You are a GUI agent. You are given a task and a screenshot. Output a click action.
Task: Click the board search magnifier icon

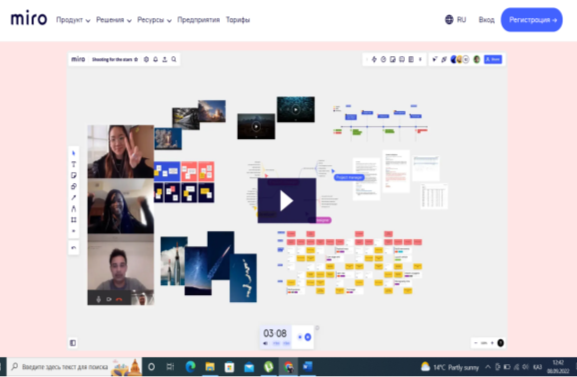click(174, 60)
